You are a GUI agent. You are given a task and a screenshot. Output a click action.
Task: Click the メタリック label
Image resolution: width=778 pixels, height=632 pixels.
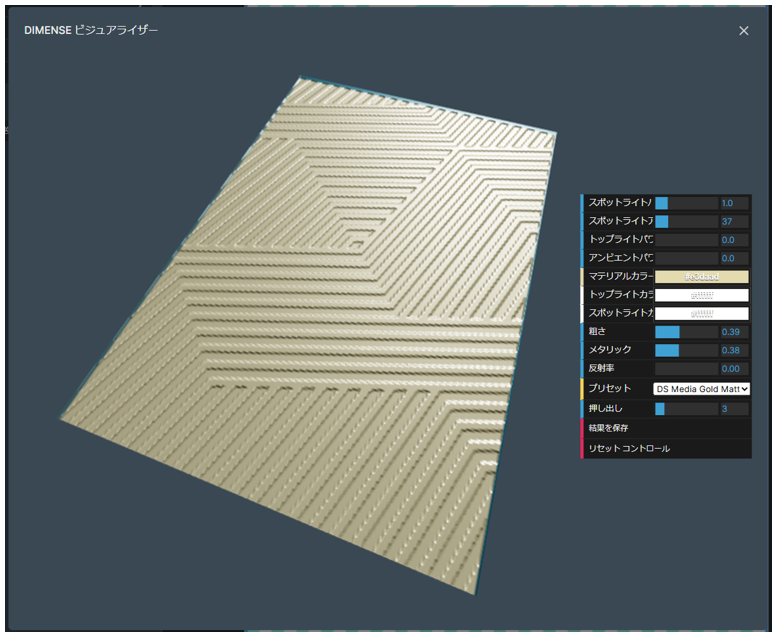610,350
